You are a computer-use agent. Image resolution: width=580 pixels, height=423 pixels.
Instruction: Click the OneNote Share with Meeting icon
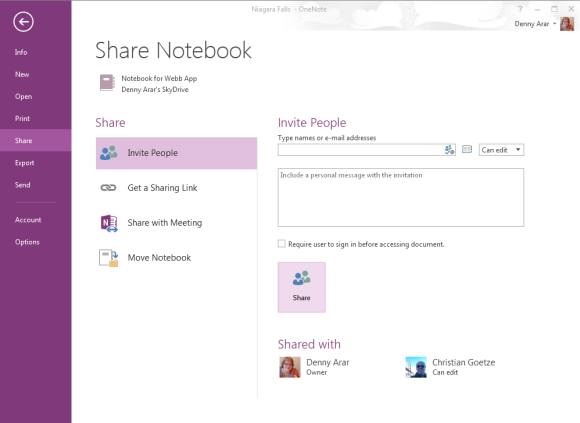109,223
